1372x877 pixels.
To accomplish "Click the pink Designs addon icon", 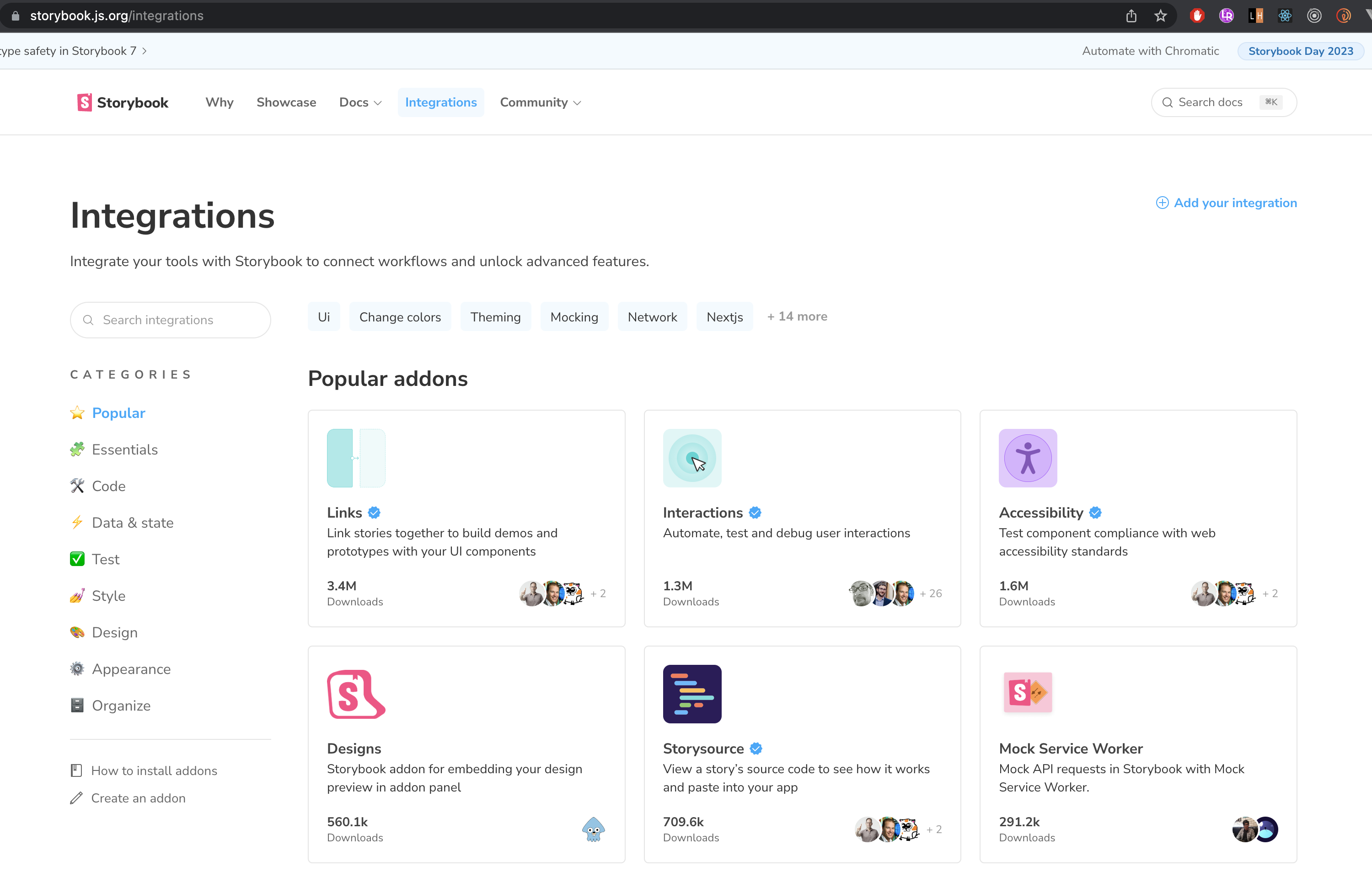I will tap(355, 694).
